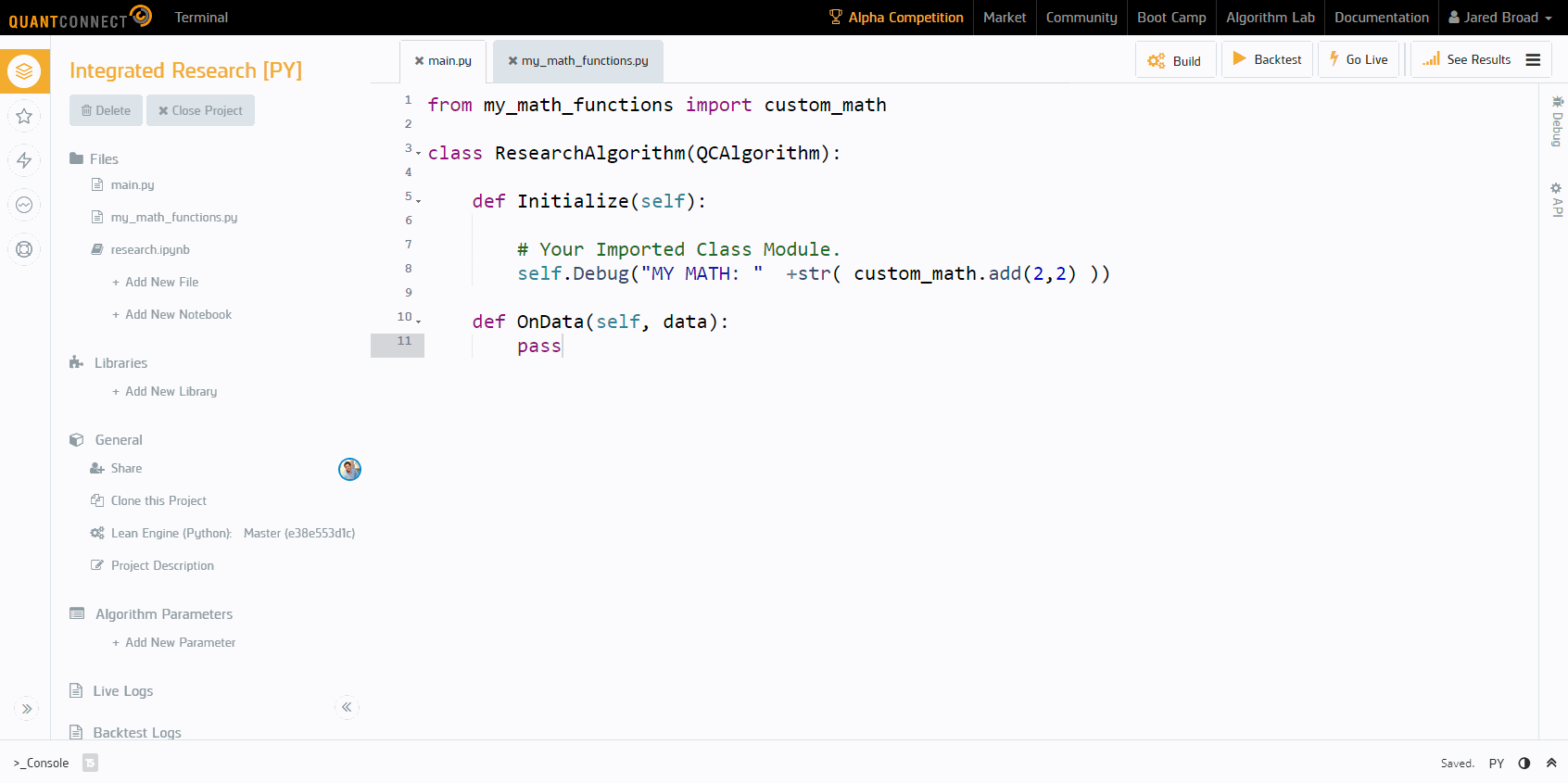
Task: Open the Jared Broad user dropdown
Action: [x=1500, y=18]
